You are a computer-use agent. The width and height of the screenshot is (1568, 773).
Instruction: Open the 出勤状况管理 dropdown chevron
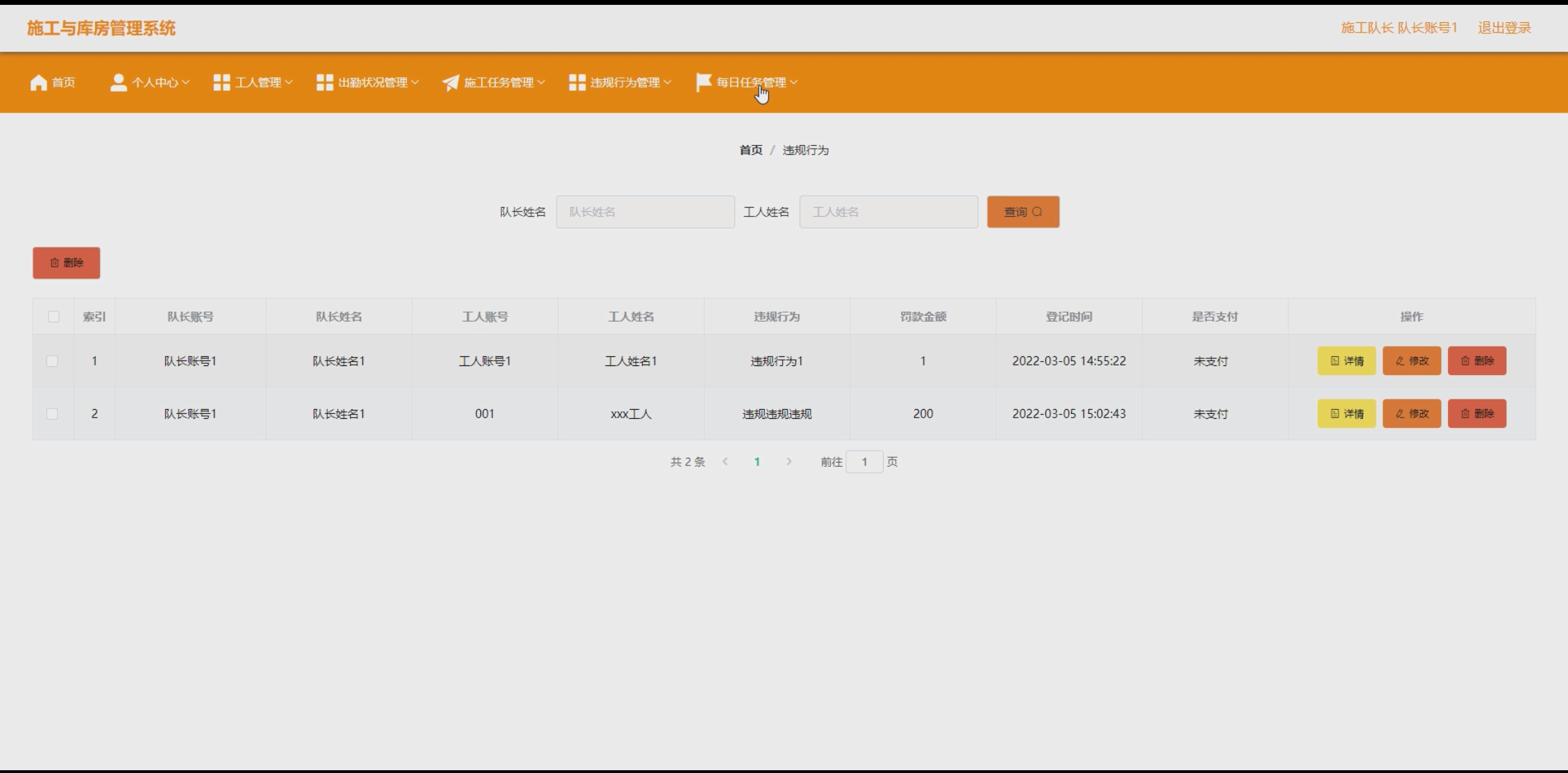point(415,83)
